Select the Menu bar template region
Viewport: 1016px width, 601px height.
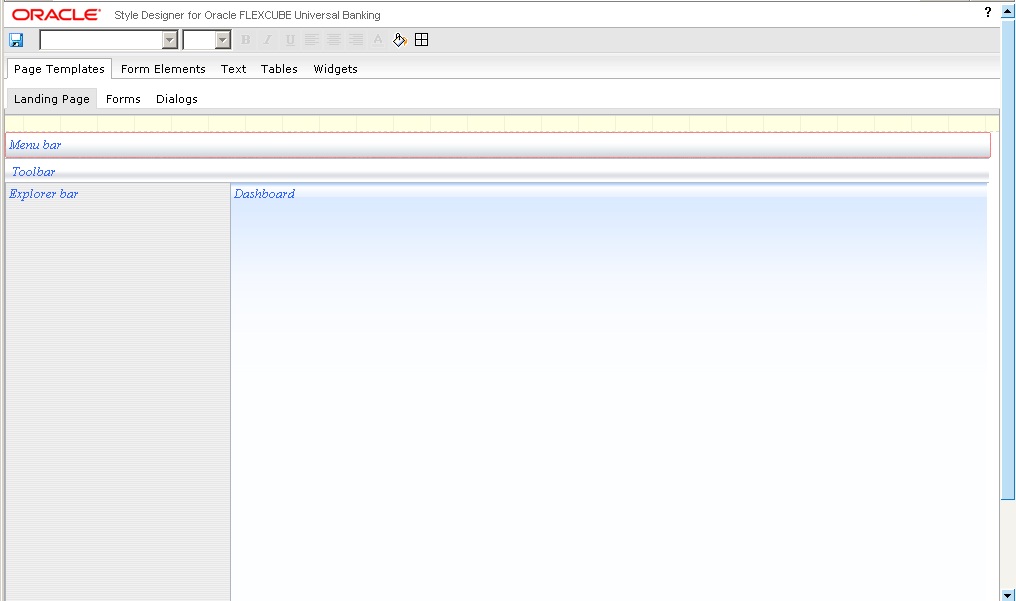(x=498, y=145)
